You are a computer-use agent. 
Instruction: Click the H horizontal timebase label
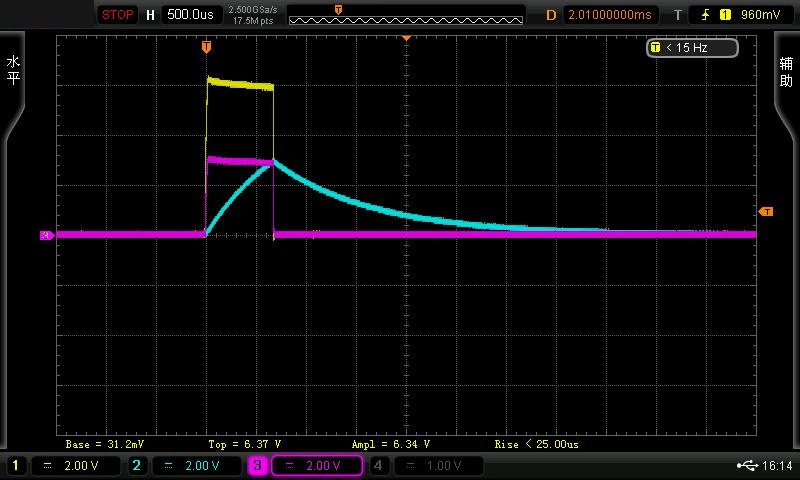tap(150, 15)
